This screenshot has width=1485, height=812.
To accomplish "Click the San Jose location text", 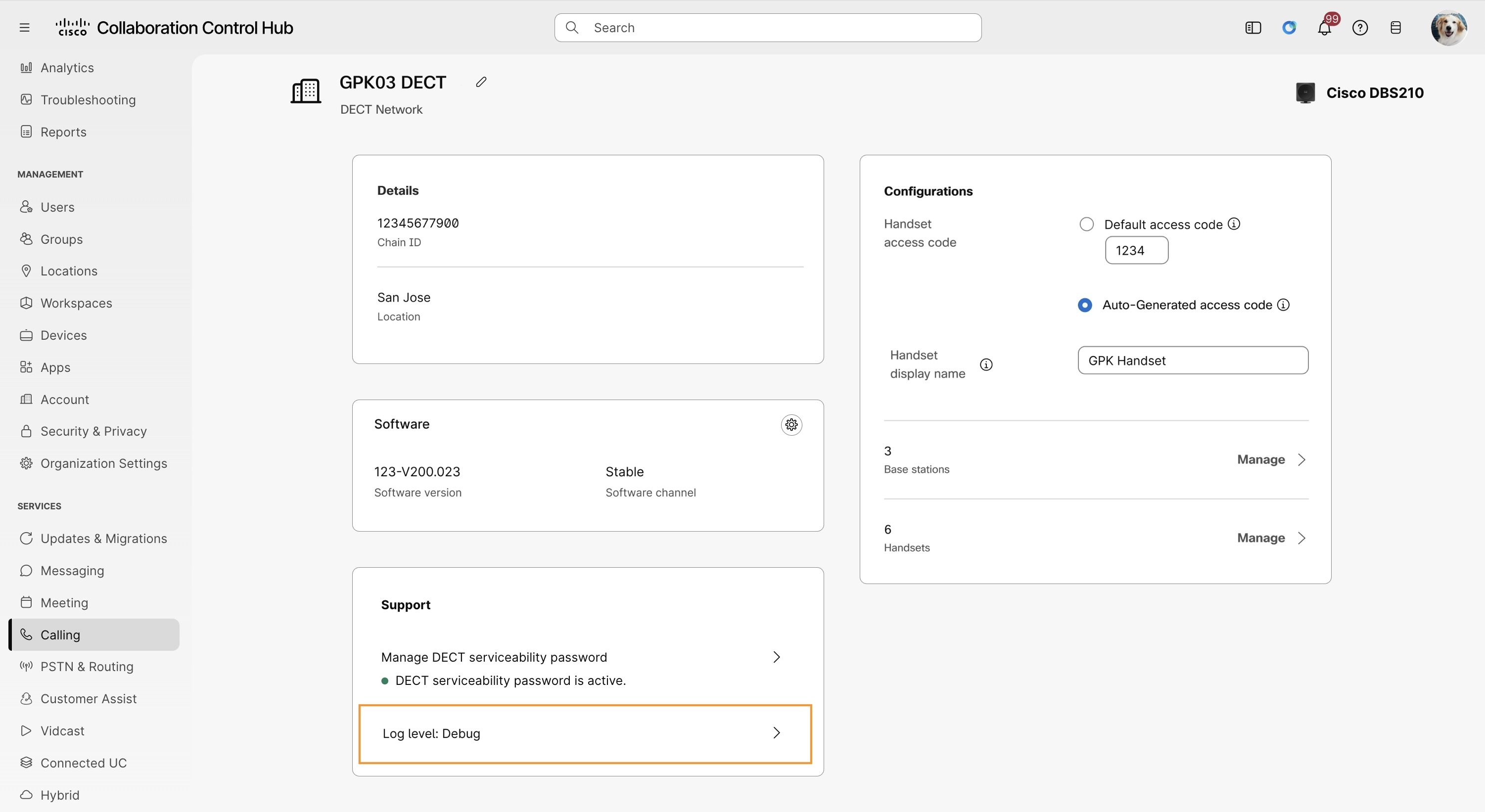I will pyautogui.click(x=404, y=297).
